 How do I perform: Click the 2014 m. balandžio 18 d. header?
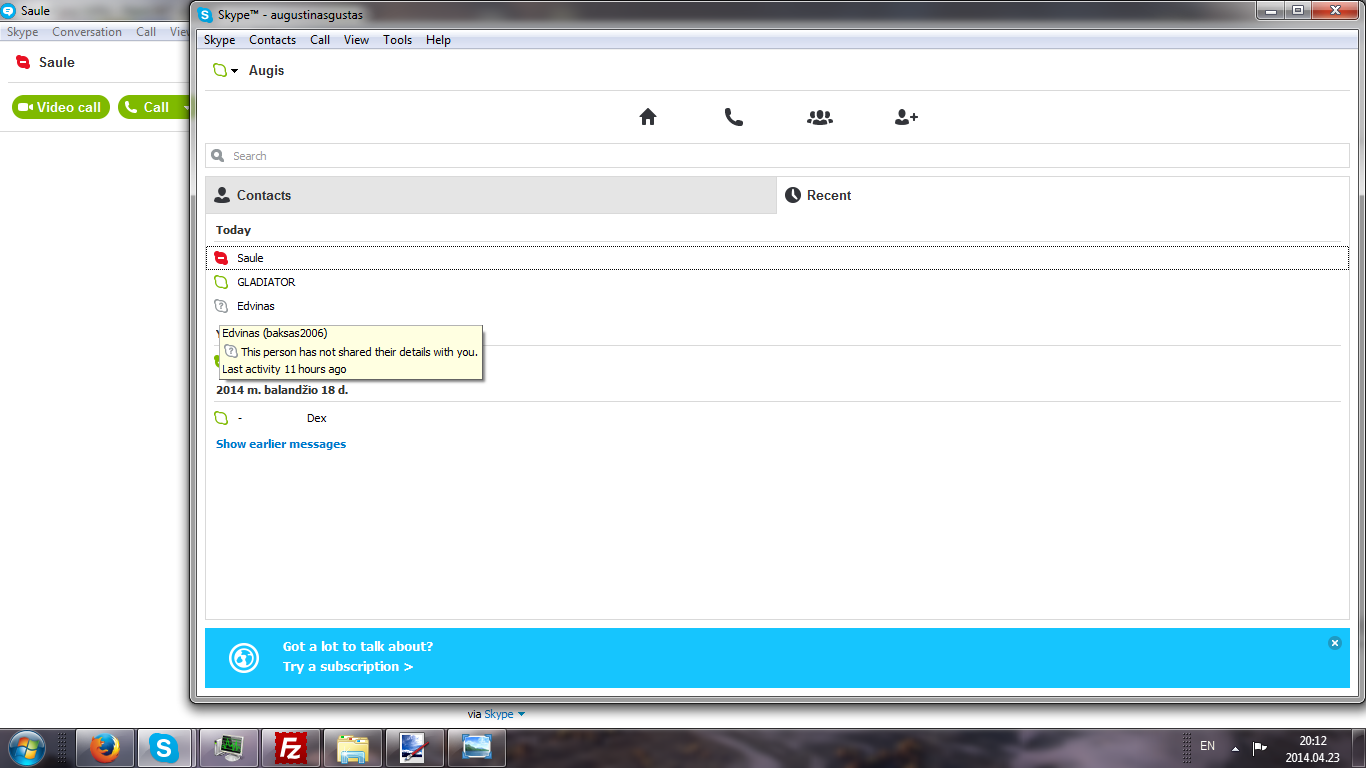click(x=282, y=390)
